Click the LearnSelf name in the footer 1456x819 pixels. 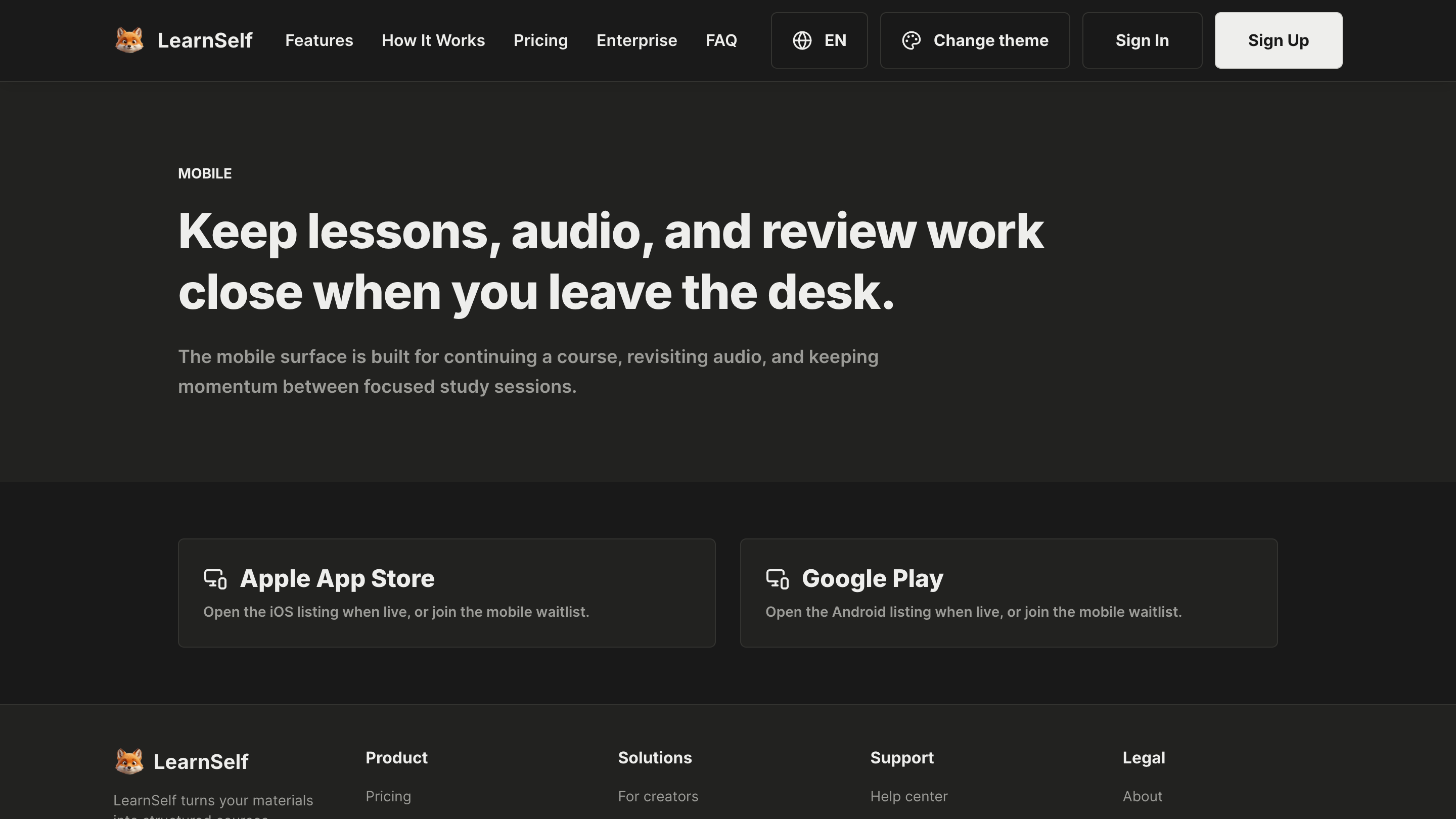[201, 761]
